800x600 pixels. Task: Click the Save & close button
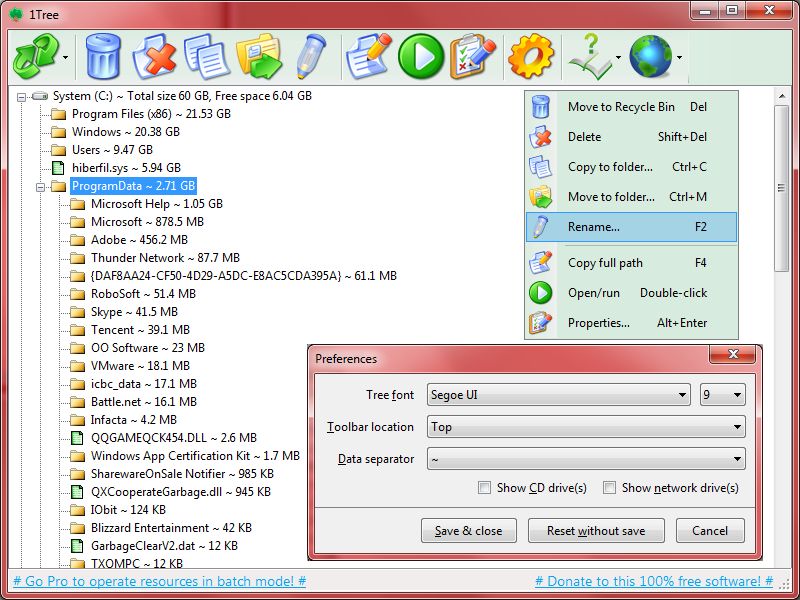click(469, 531)
